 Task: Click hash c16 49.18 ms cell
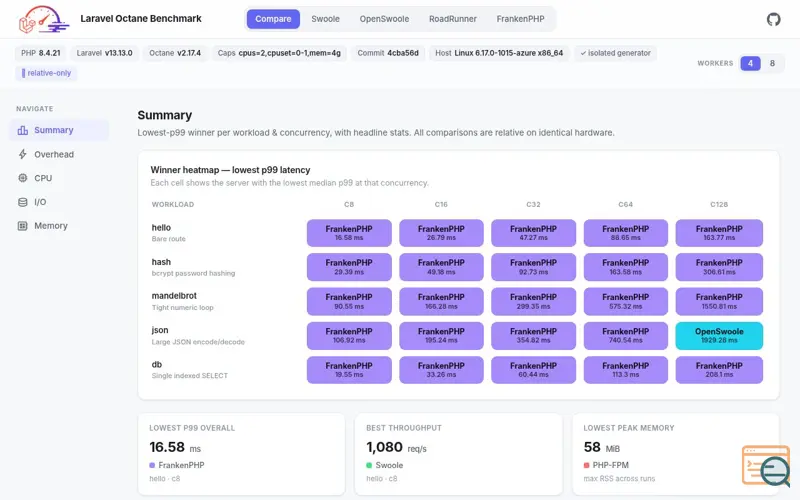tap(441, 267)
